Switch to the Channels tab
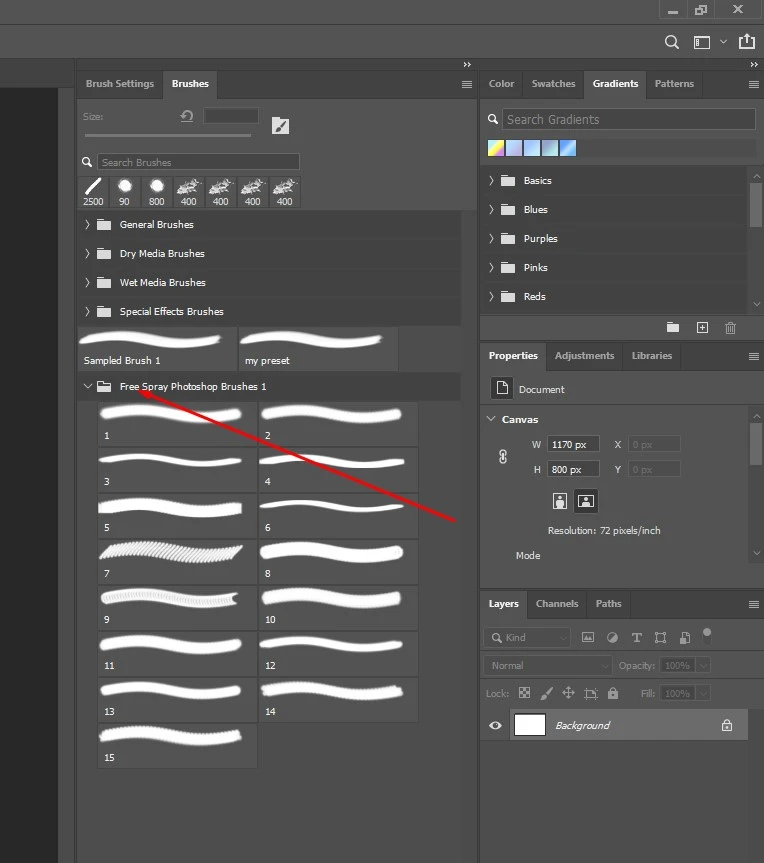This screenshot has width=764, height=863. [x=557, y=604]
